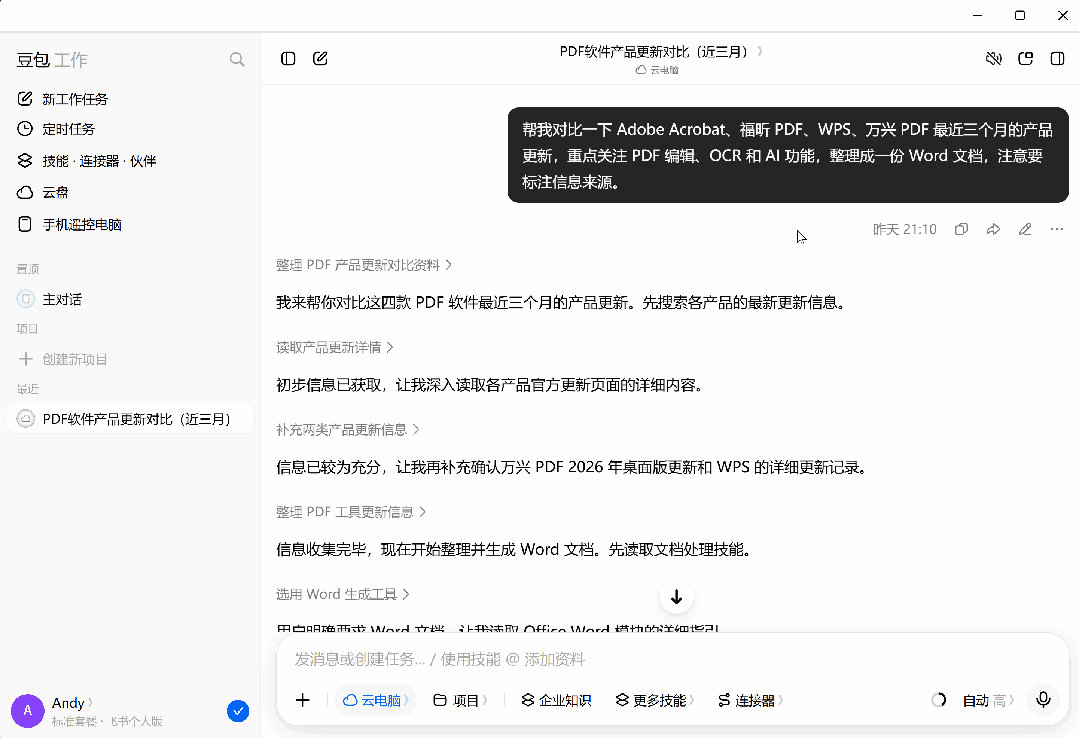Screen dimensions: 1079x738
Task: Toggle the right side panel icon
Action: click(x=1058, y=59)
